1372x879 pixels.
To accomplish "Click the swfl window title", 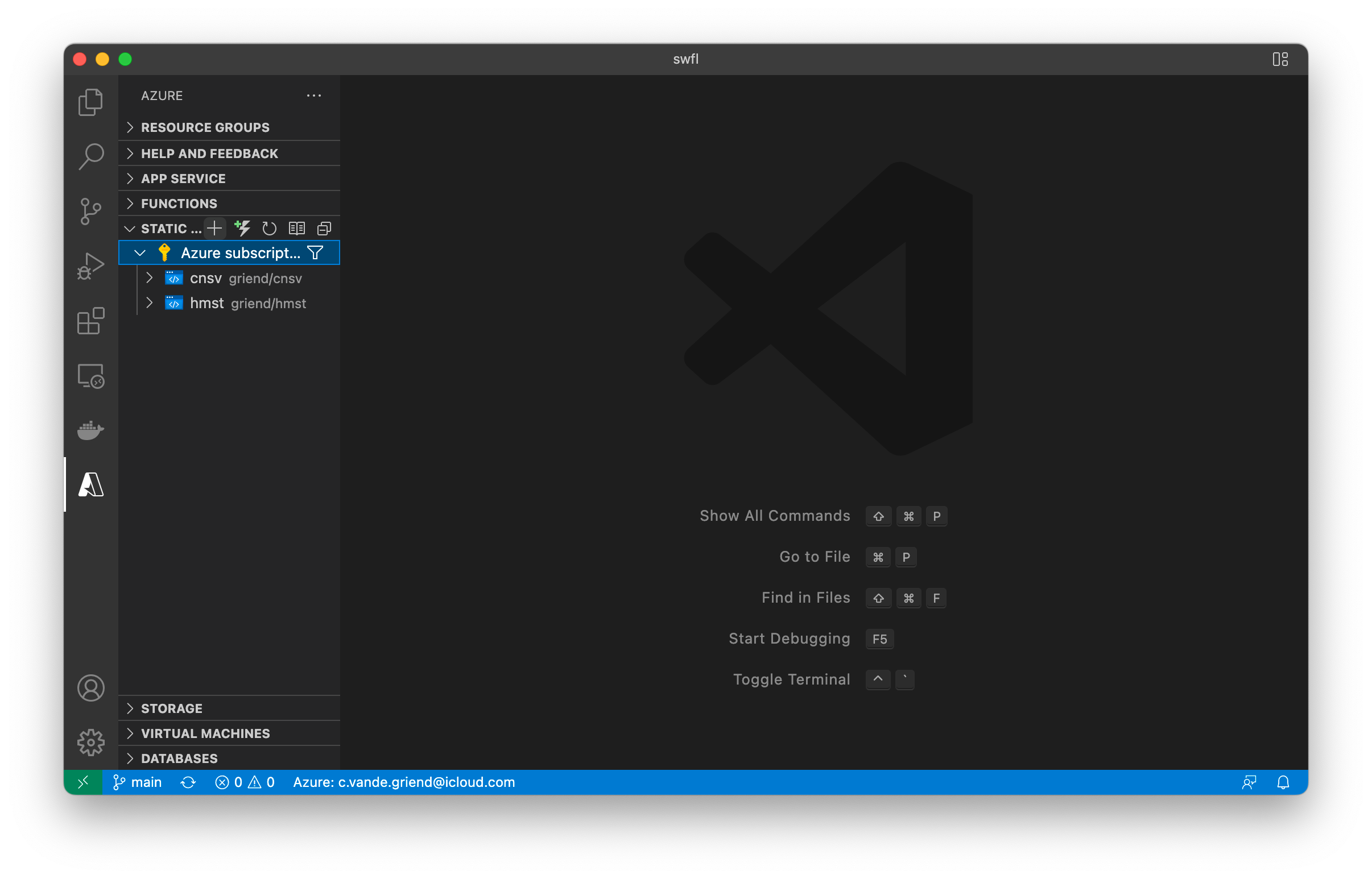I will click(x=685, y=59).
